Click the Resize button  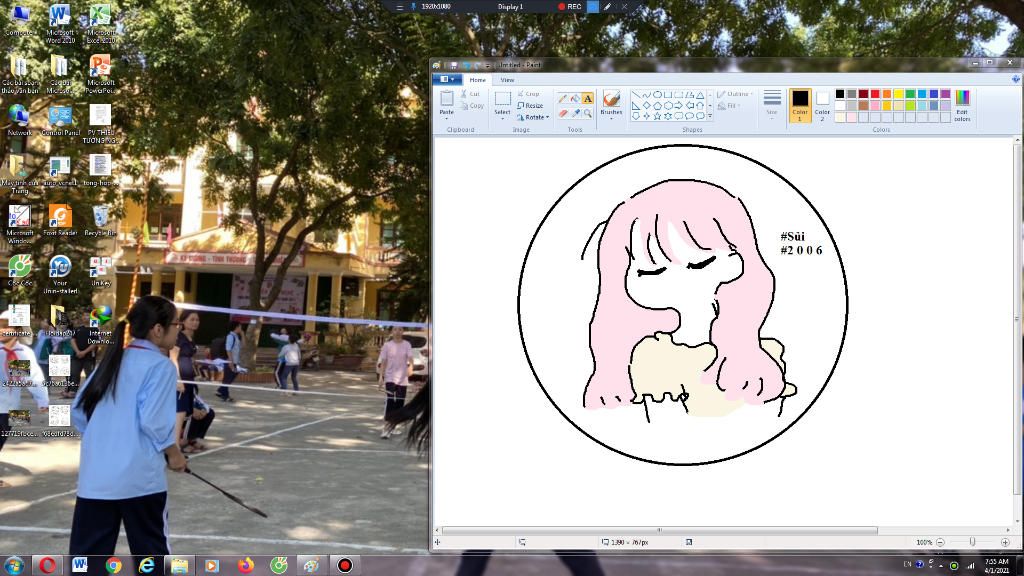(530, 106)
